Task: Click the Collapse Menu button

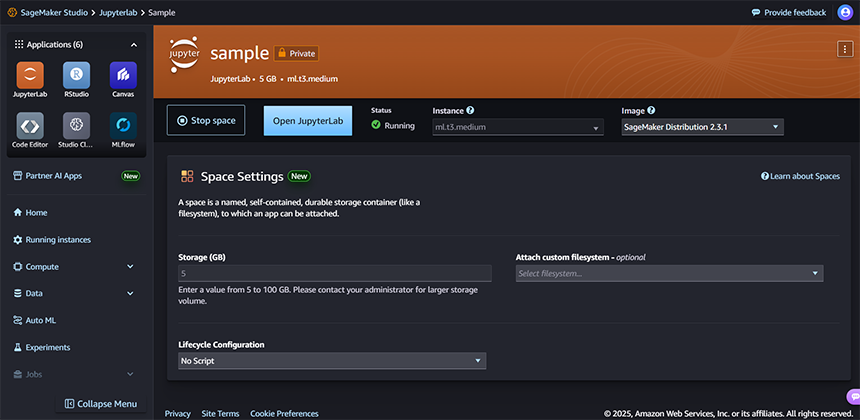Action: 101,404
